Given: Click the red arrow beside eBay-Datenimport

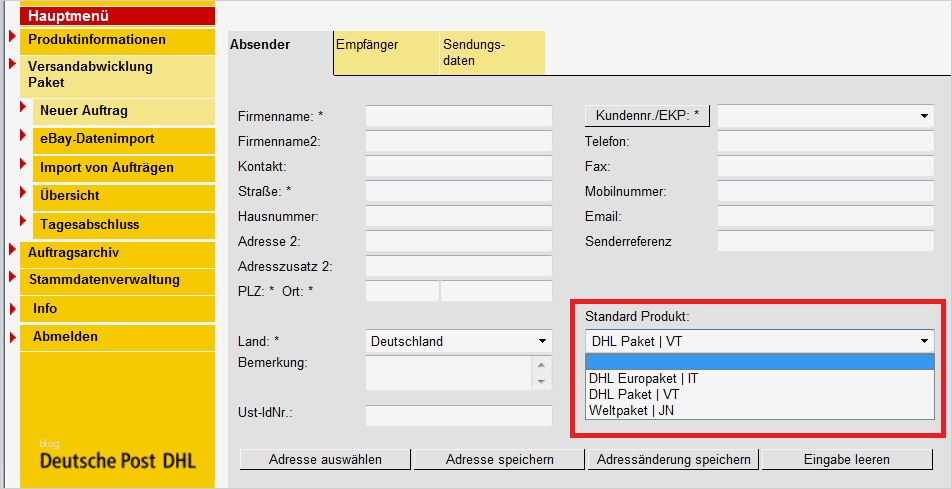Looking at the screenshot, I should coord(24,135).
